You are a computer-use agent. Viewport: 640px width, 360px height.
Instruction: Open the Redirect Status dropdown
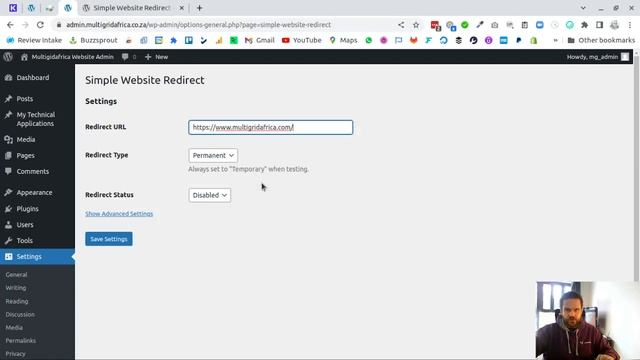click(210, 195)
